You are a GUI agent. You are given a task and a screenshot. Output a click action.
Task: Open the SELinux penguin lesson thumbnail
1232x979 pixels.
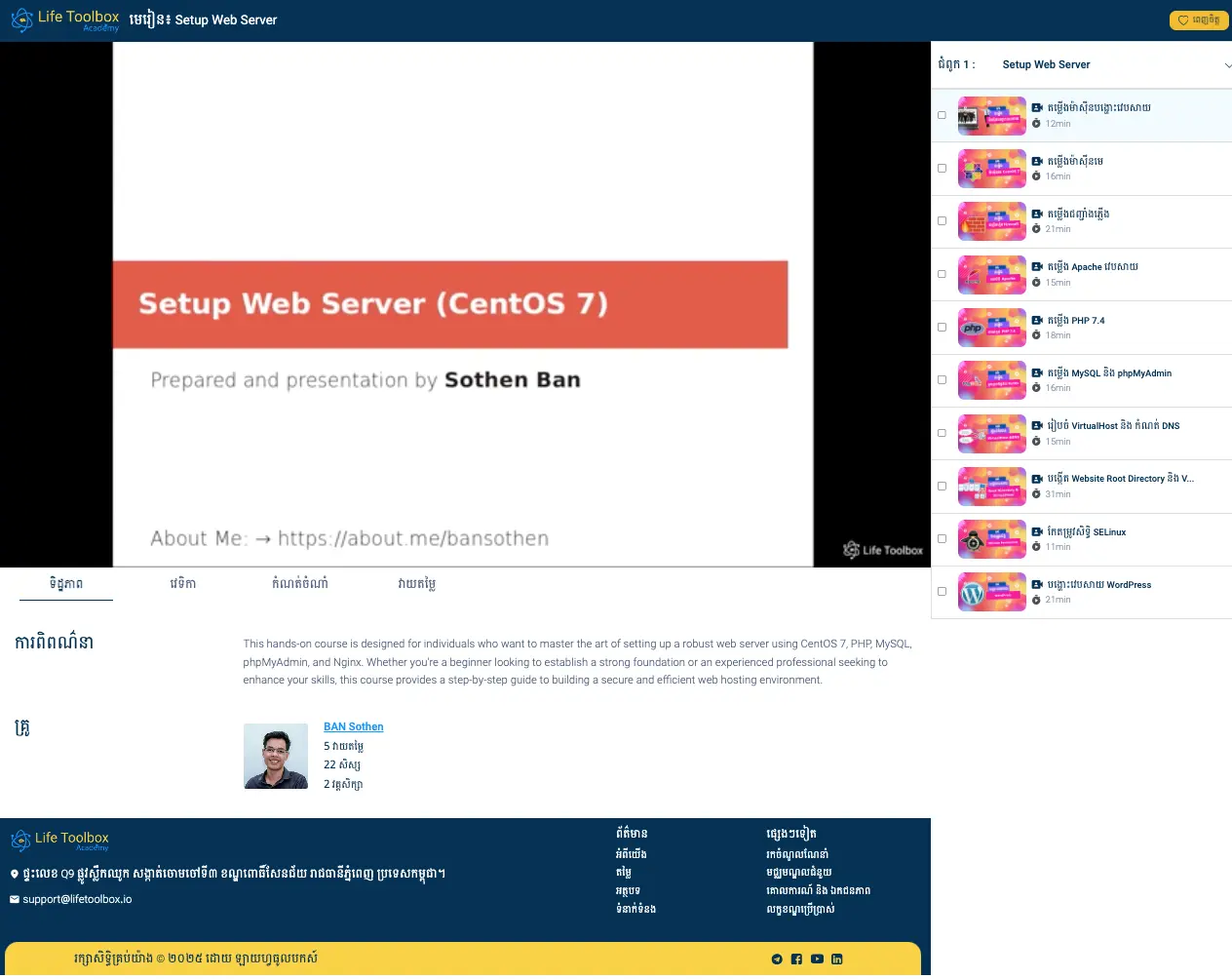991,539
